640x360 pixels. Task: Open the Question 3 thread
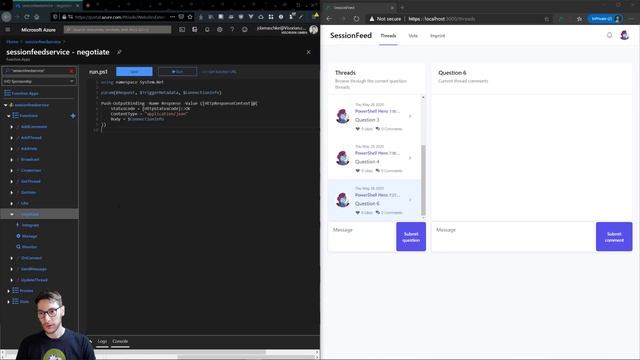pyautogui.click(x=374, y=116)
